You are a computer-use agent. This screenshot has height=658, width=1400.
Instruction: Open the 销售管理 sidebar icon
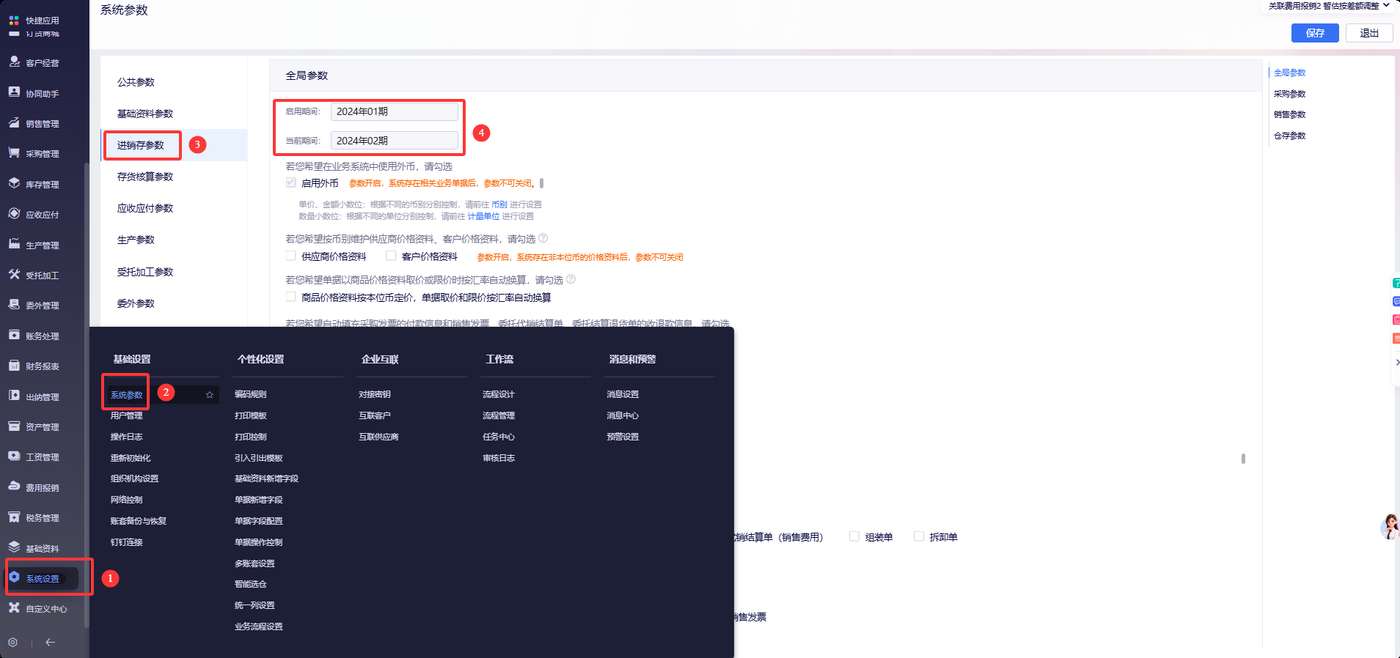(x=14, y=123)
